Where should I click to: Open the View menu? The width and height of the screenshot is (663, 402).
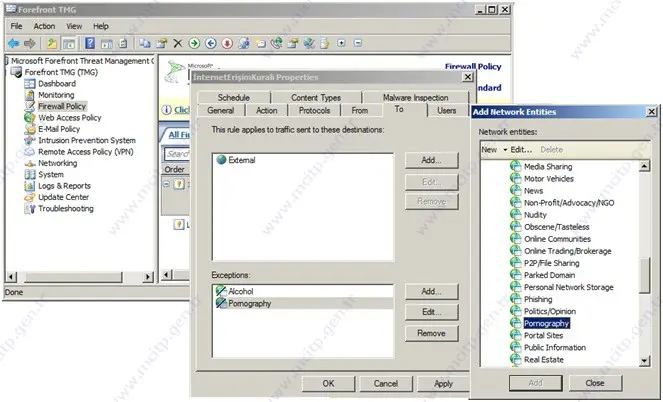coord(74,26)
